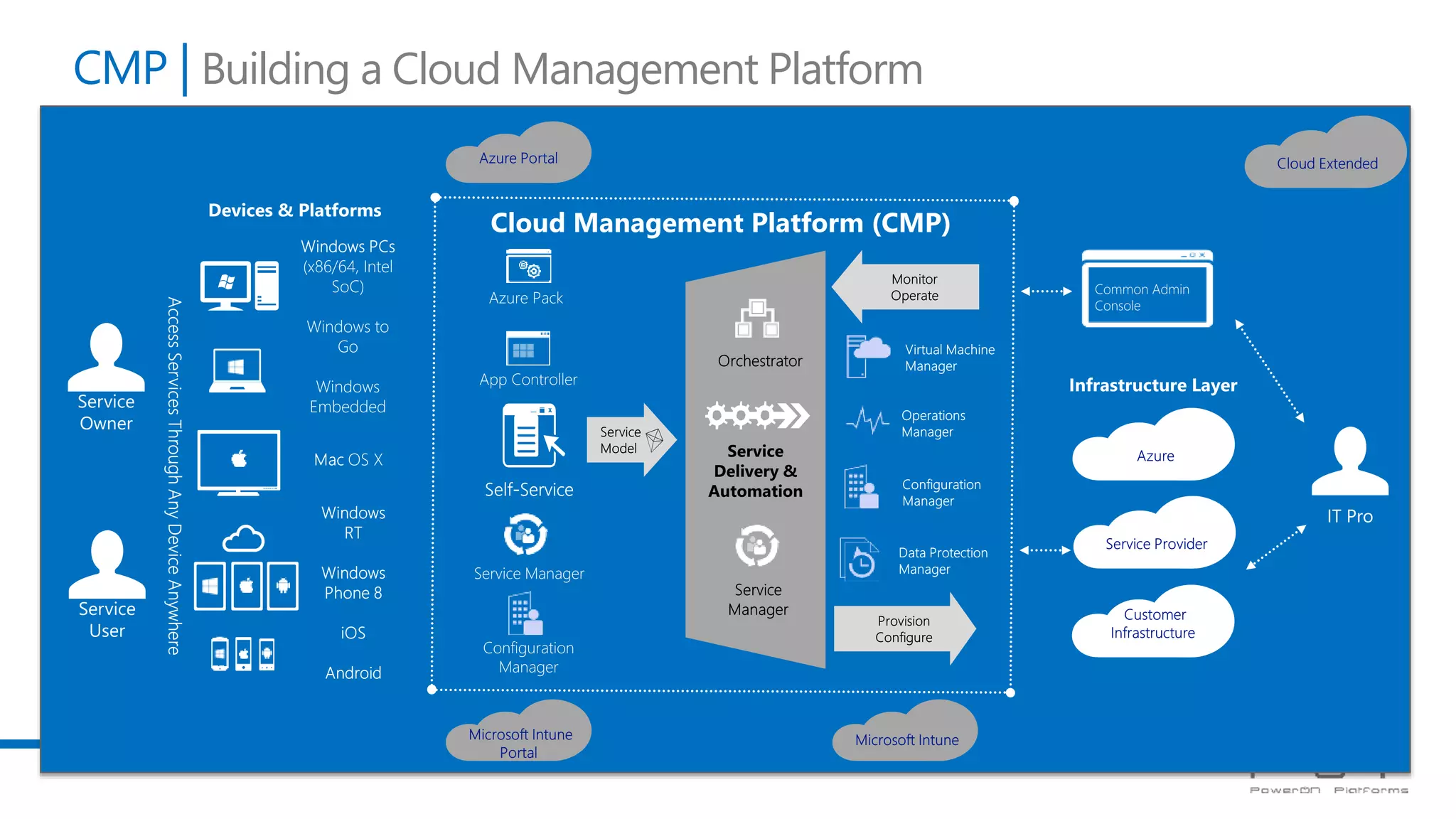The image size is (1456, 819).
Task: Select the Cloud Extended cloud shape
Action: click(1327, 159)
